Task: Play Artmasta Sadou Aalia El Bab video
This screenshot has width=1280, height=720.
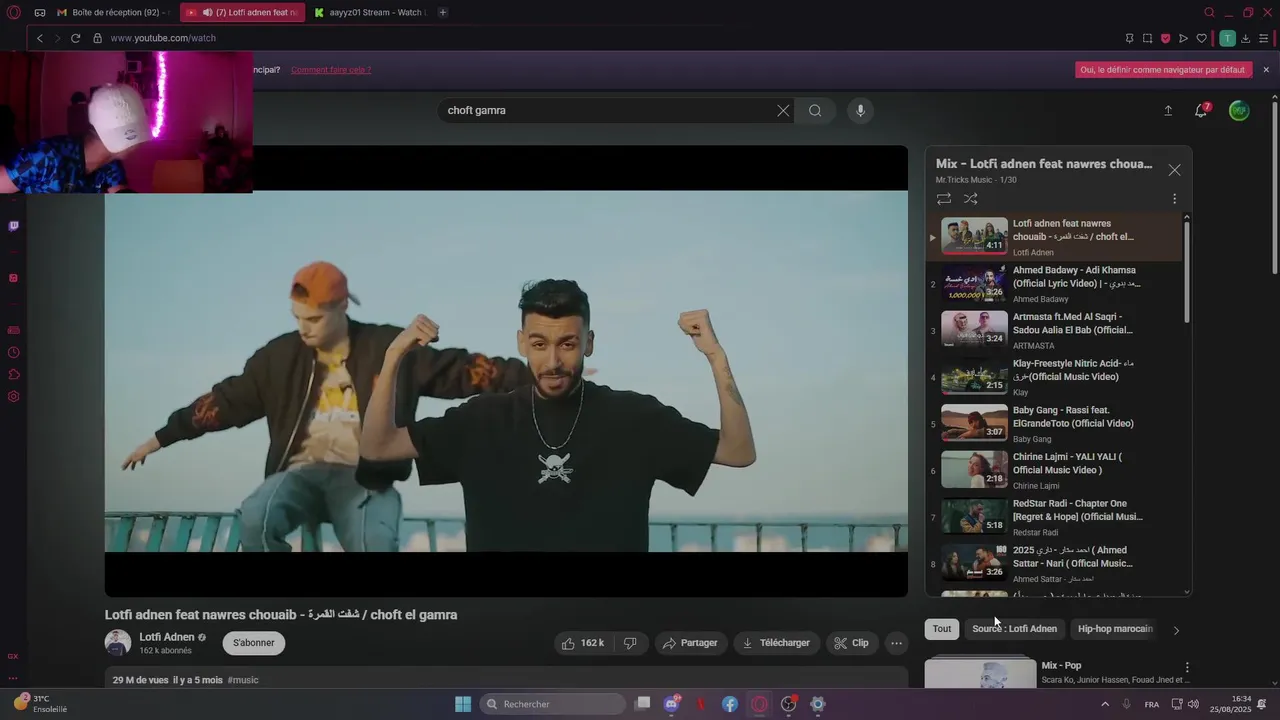Action: point(1054,330)
